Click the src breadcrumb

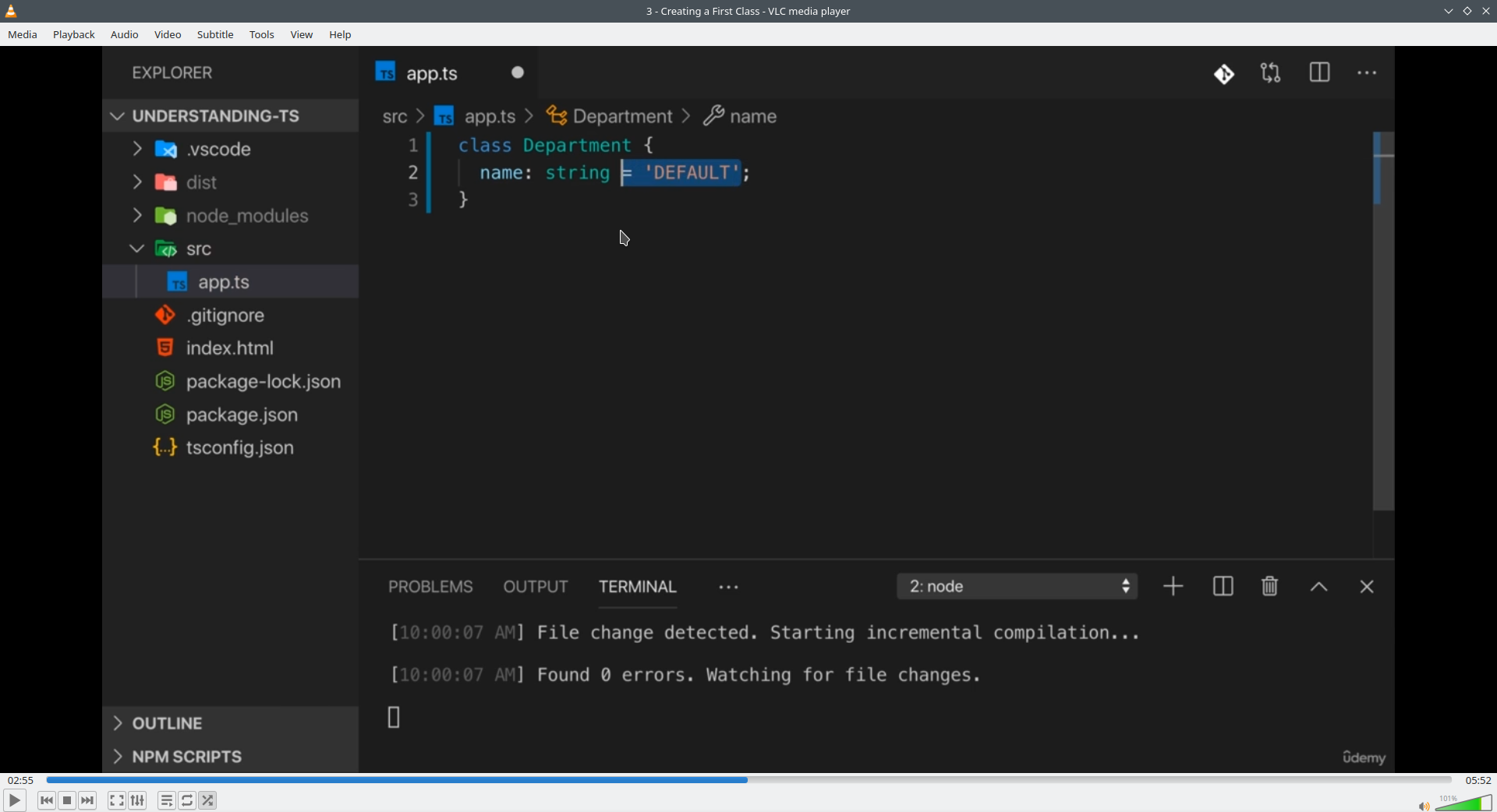pos(395,117)
